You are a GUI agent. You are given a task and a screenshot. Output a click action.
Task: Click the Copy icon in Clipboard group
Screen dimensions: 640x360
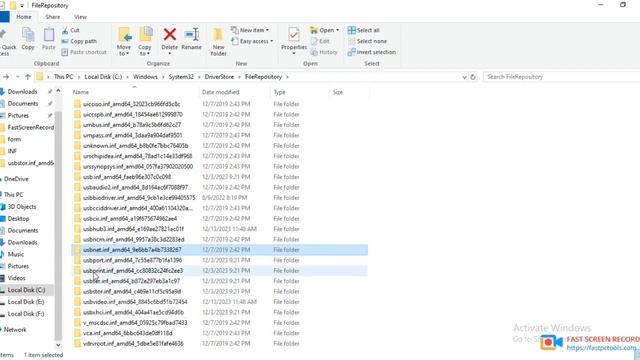click(x=28, y=39)
